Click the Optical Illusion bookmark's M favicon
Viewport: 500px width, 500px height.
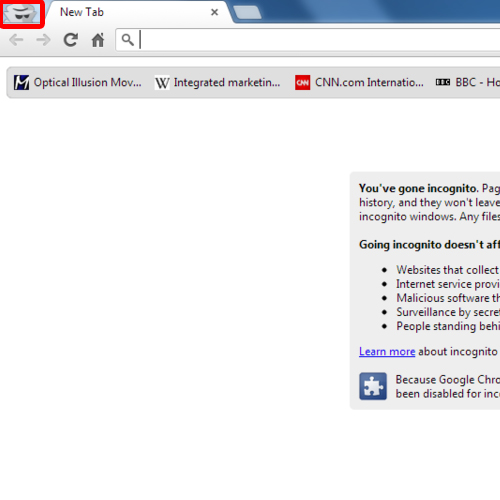tap(21, 82)
